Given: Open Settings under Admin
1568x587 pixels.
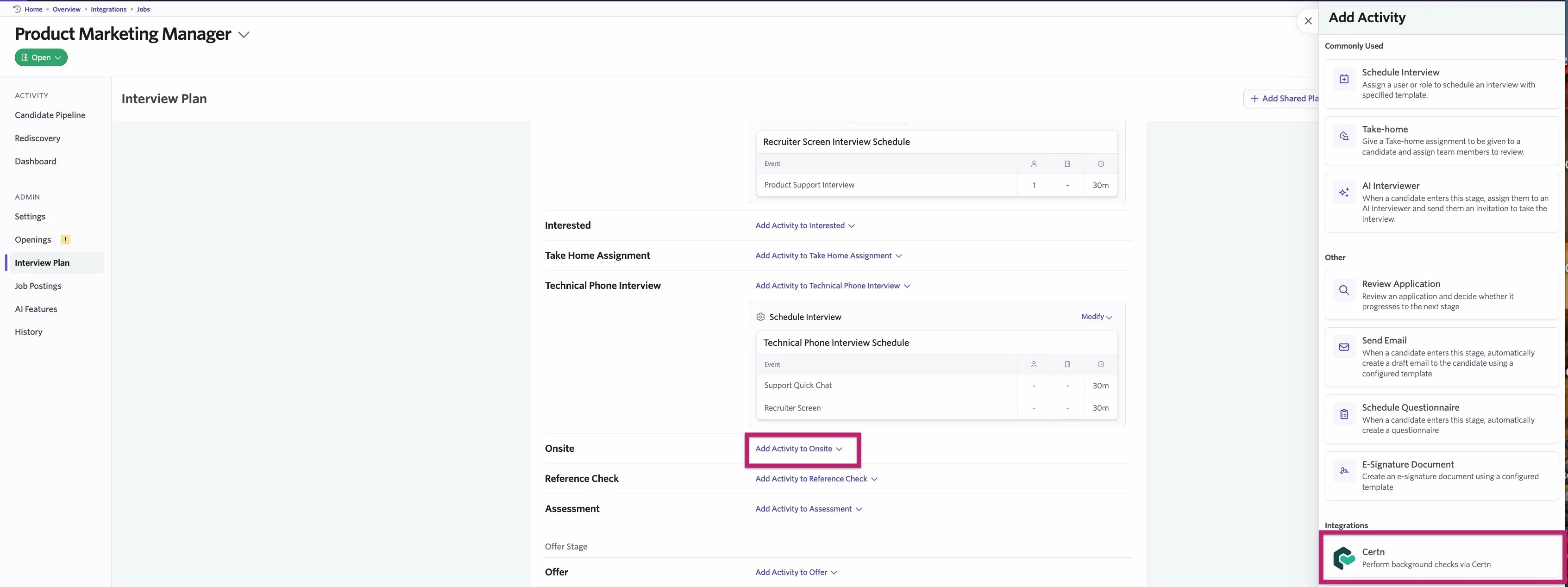Looking at the screenshot, I should (30, 217).
